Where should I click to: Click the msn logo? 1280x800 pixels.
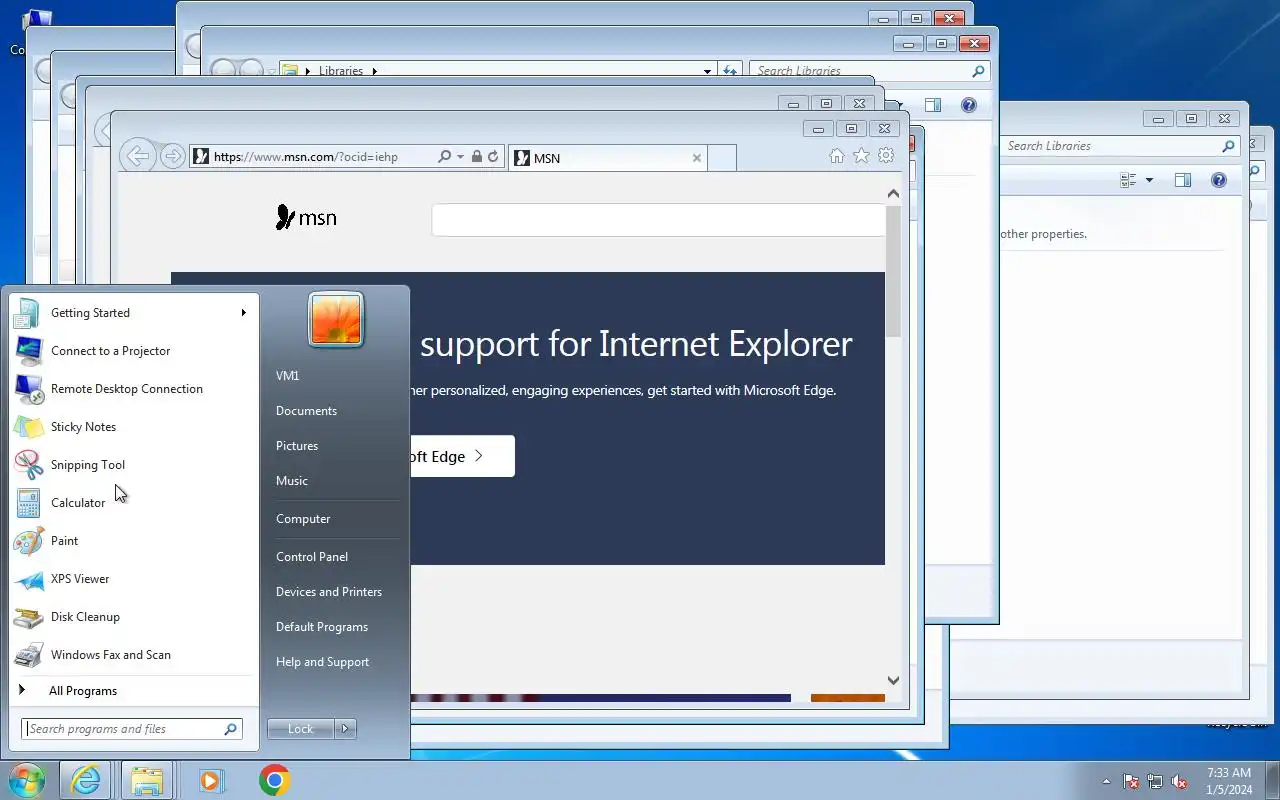[306, 217]
